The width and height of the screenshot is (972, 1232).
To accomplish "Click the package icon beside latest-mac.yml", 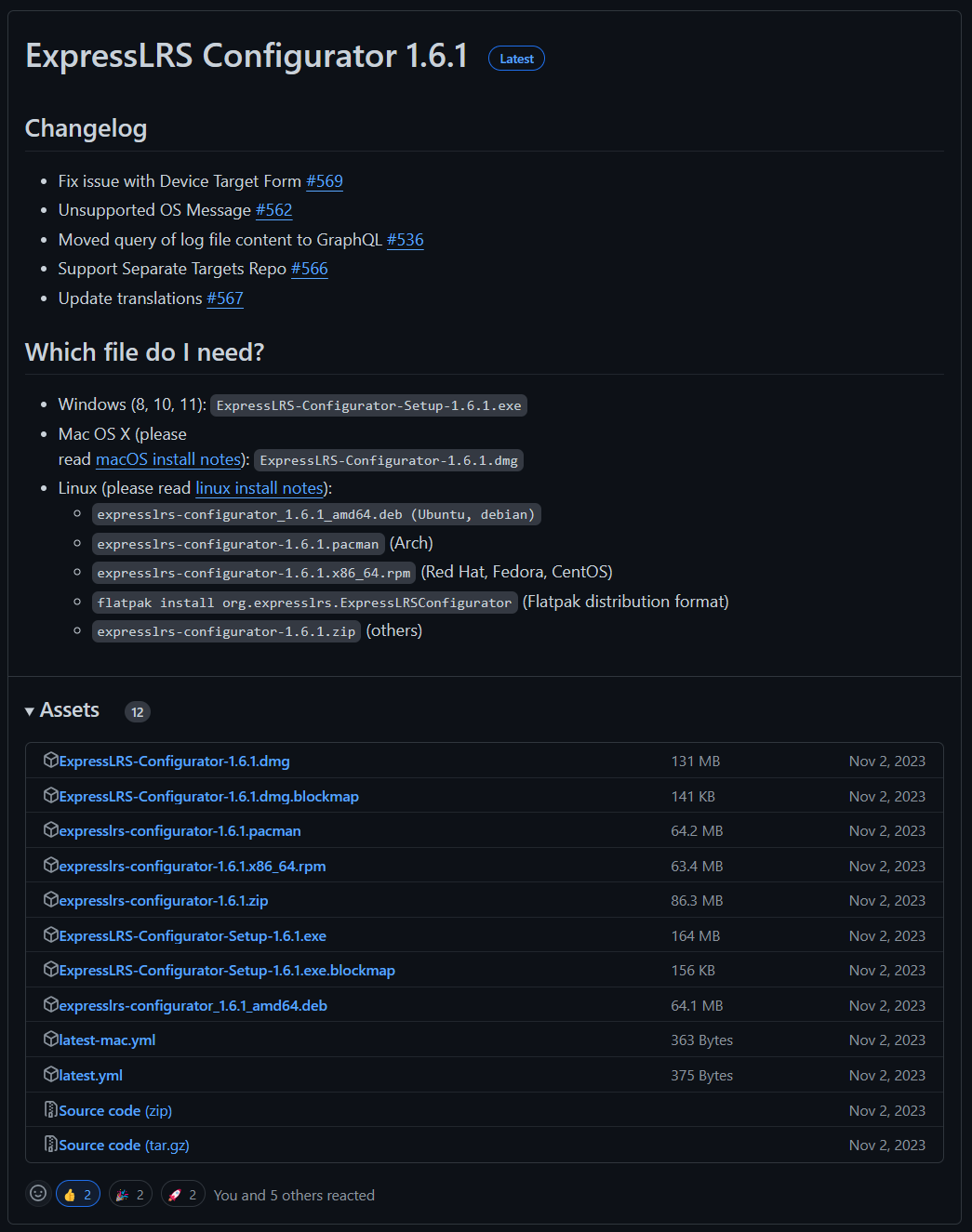I will [51, 1039].
